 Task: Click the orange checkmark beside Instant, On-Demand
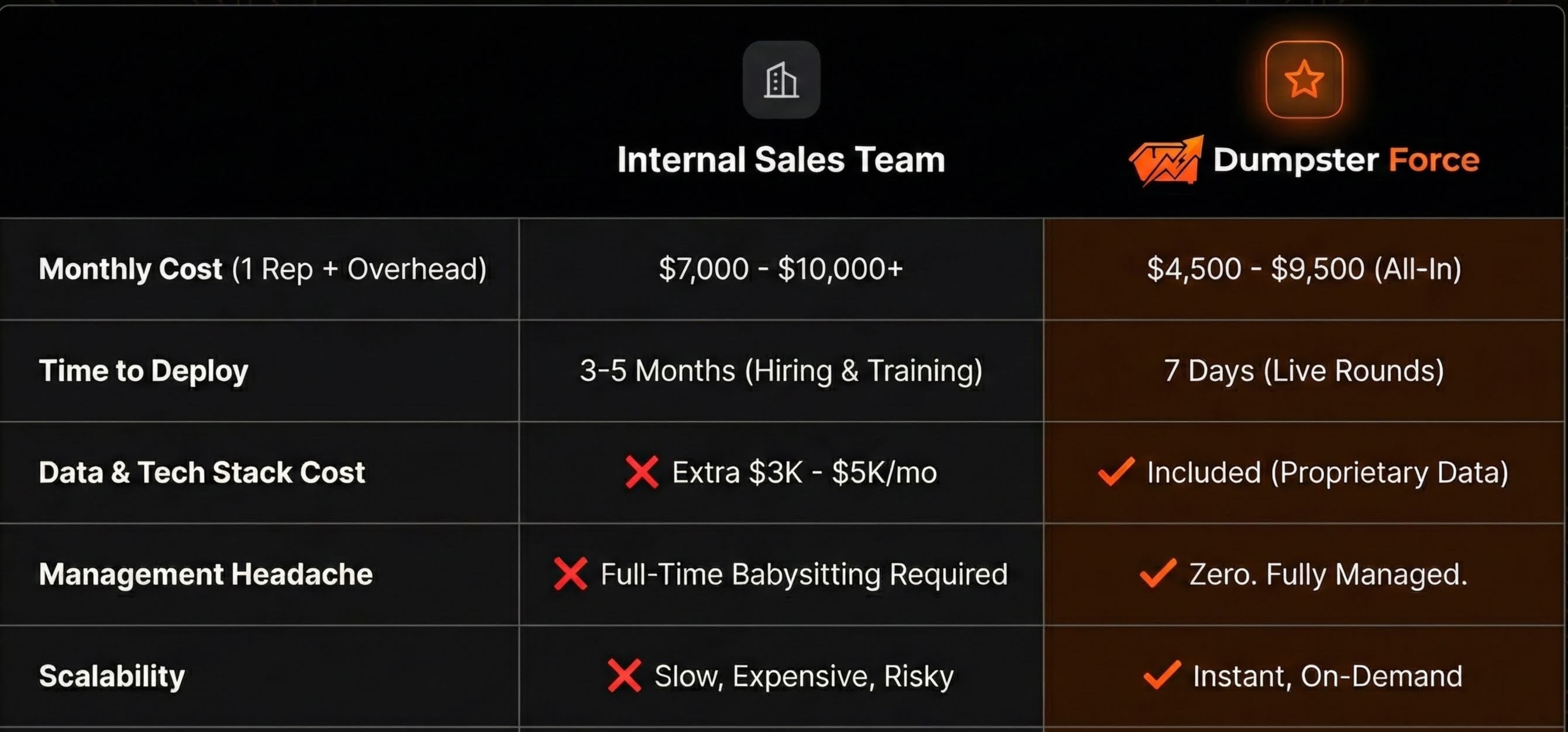click(x=1162, y=675)
